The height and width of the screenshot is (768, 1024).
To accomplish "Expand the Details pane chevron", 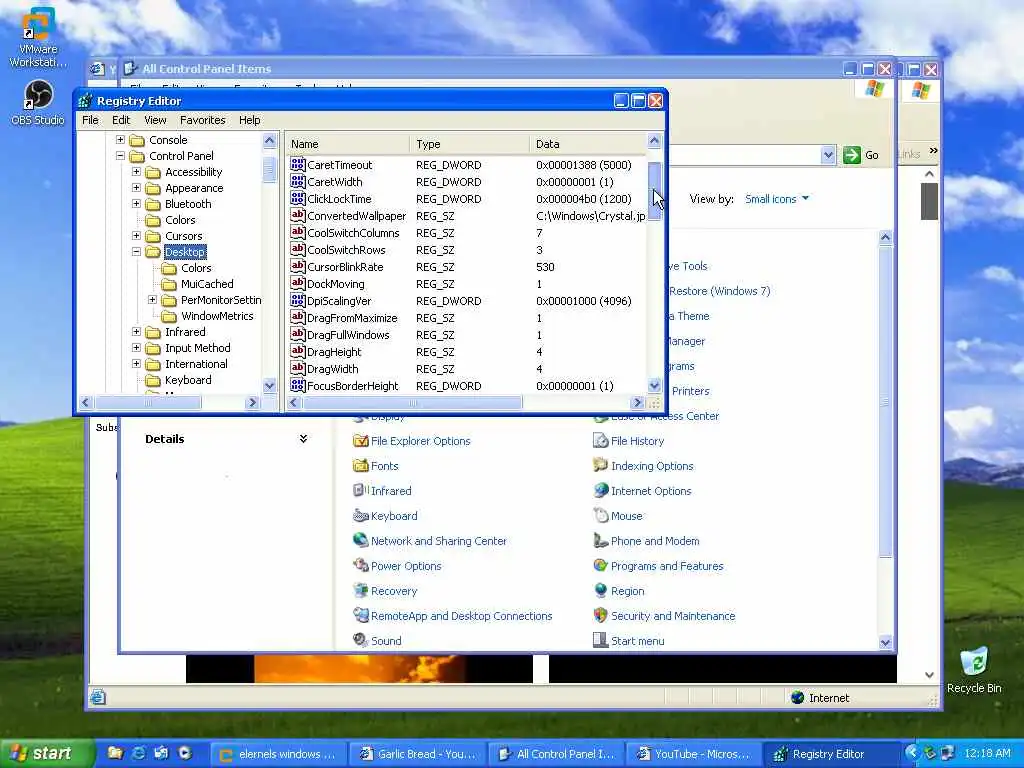I will tap(303, 439).
